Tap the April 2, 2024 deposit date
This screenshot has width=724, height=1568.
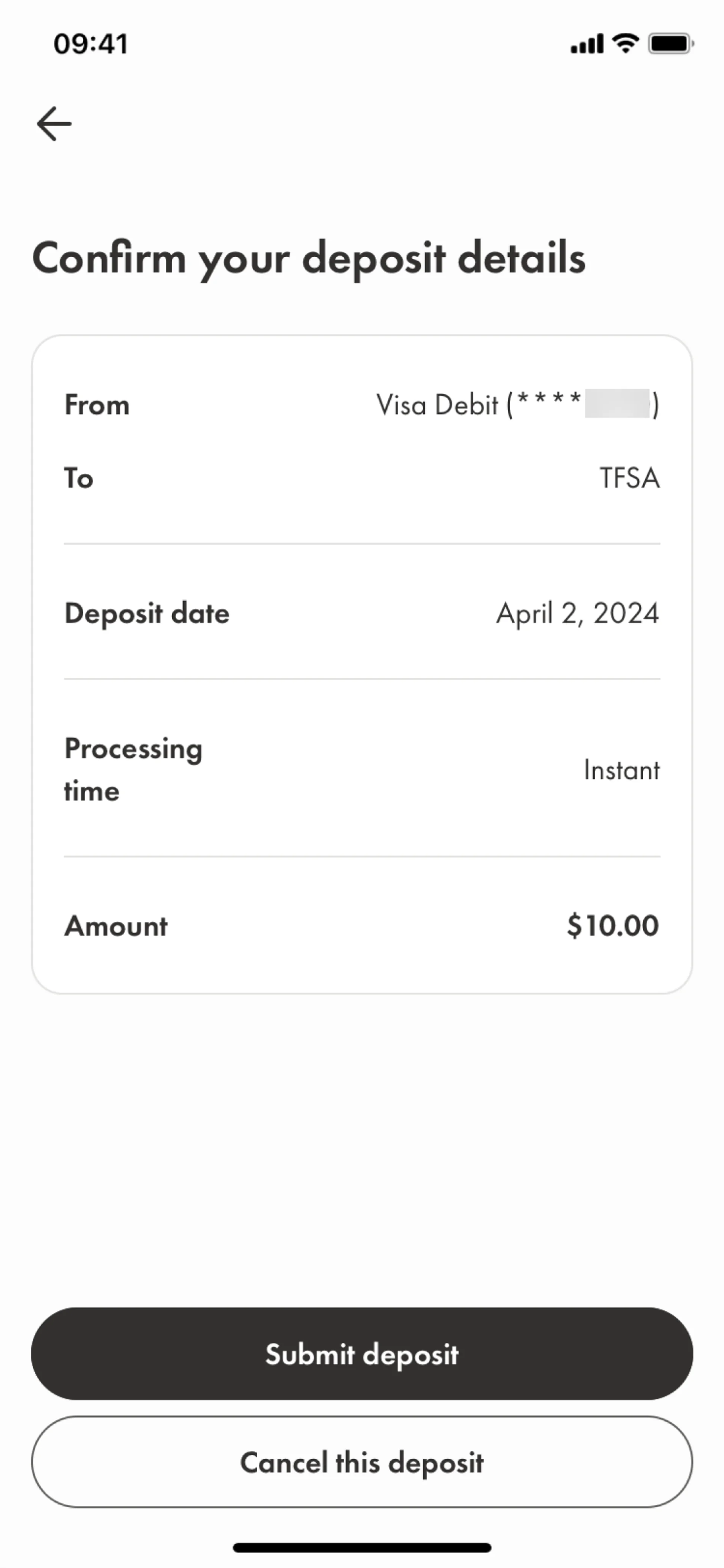click(577, 613)
